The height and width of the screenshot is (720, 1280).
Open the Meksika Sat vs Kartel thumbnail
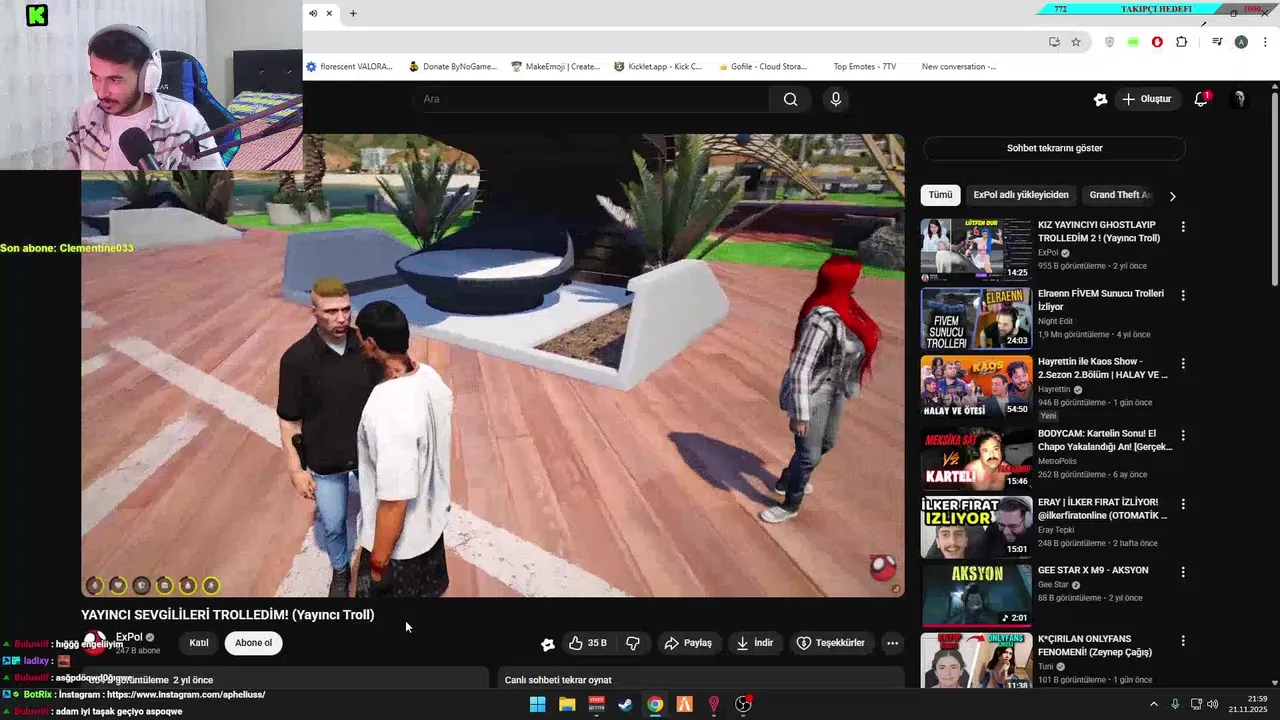point(976,459)
